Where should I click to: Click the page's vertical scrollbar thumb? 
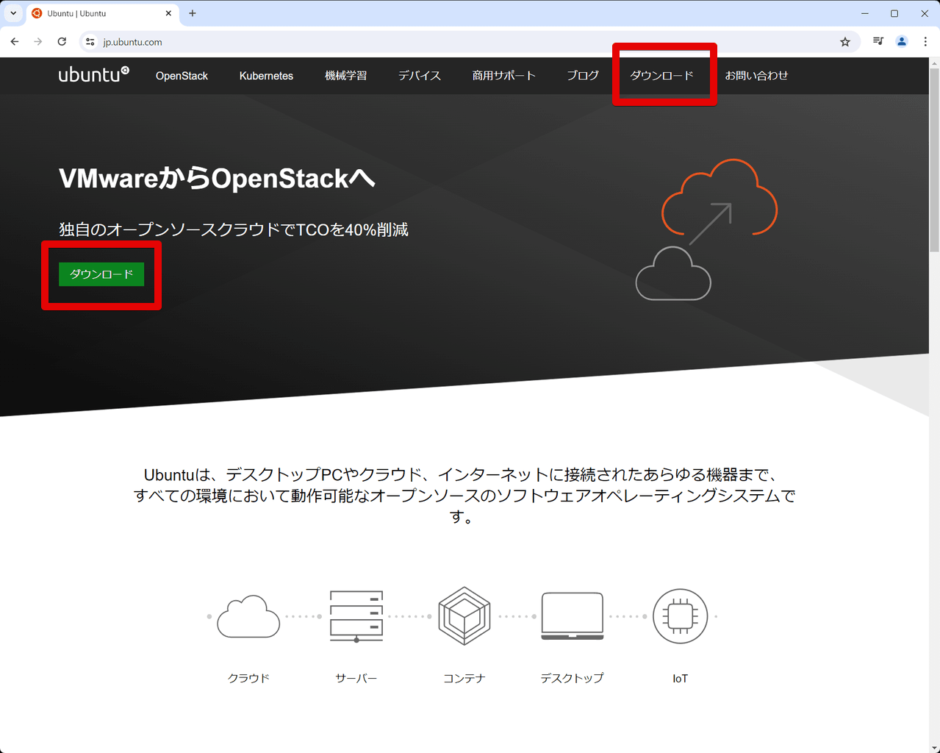click(x=934, y=159)
